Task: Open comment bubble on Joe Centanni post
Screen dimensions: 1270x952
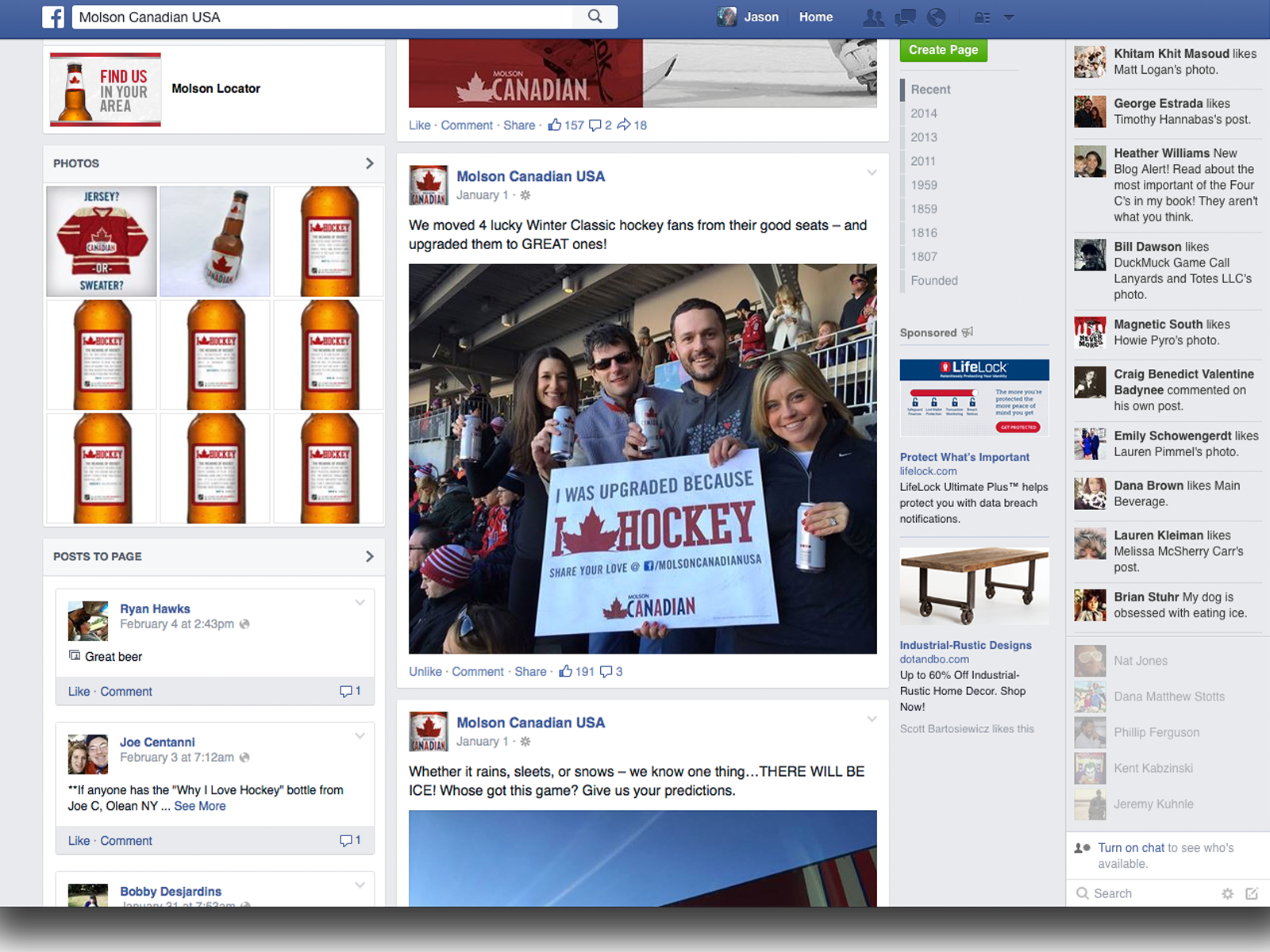Action: point(346,840)
